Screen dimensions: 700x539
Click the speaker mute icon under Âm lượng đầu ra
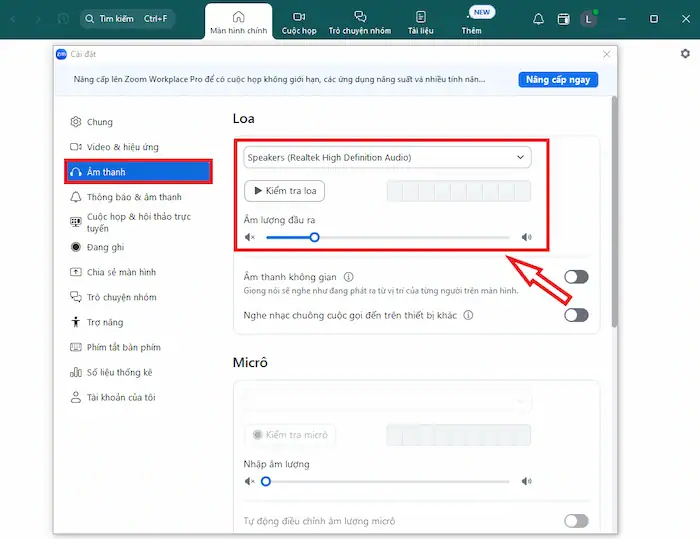pos(251,238)
